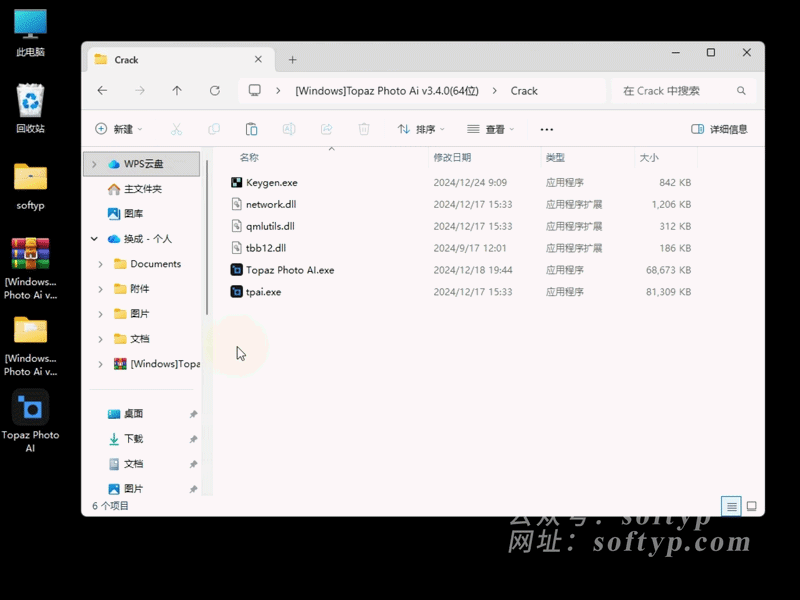800x600 pixels.
Task: Open the softyp desktop folder
Action: [x=30, y=186]
